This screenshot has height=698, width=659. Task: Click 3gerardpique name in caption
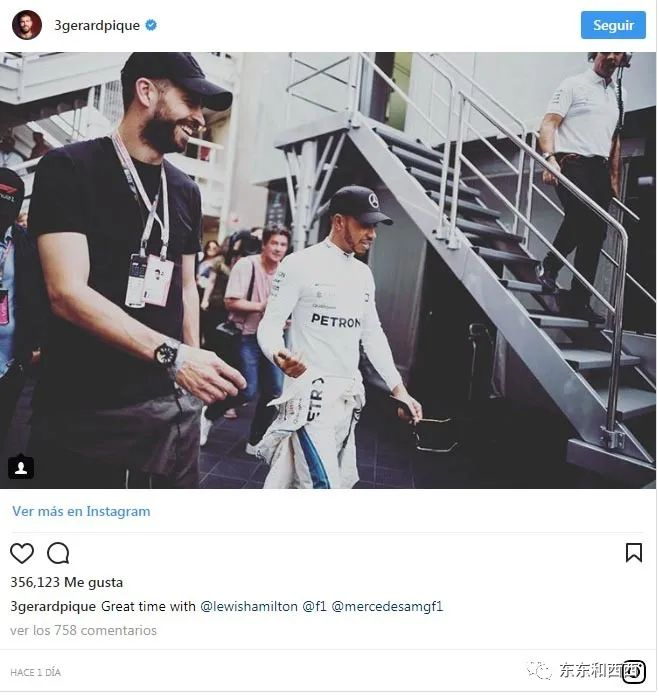pos(53,607)
